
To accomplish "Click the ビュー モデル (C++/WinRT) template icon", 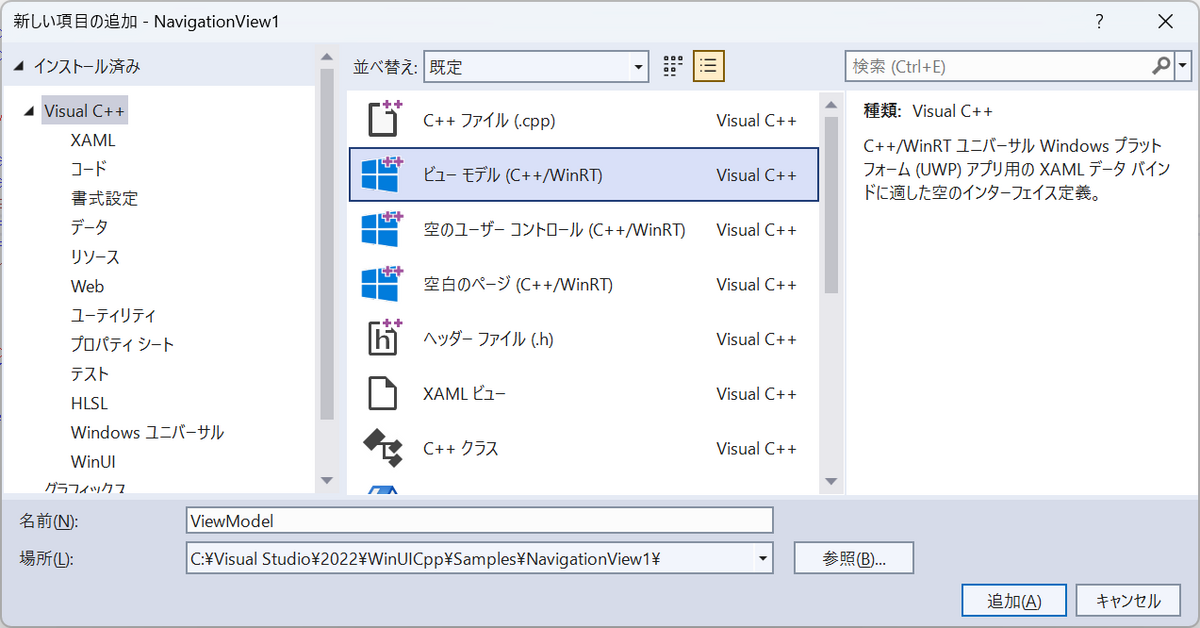I will point(381,175).
